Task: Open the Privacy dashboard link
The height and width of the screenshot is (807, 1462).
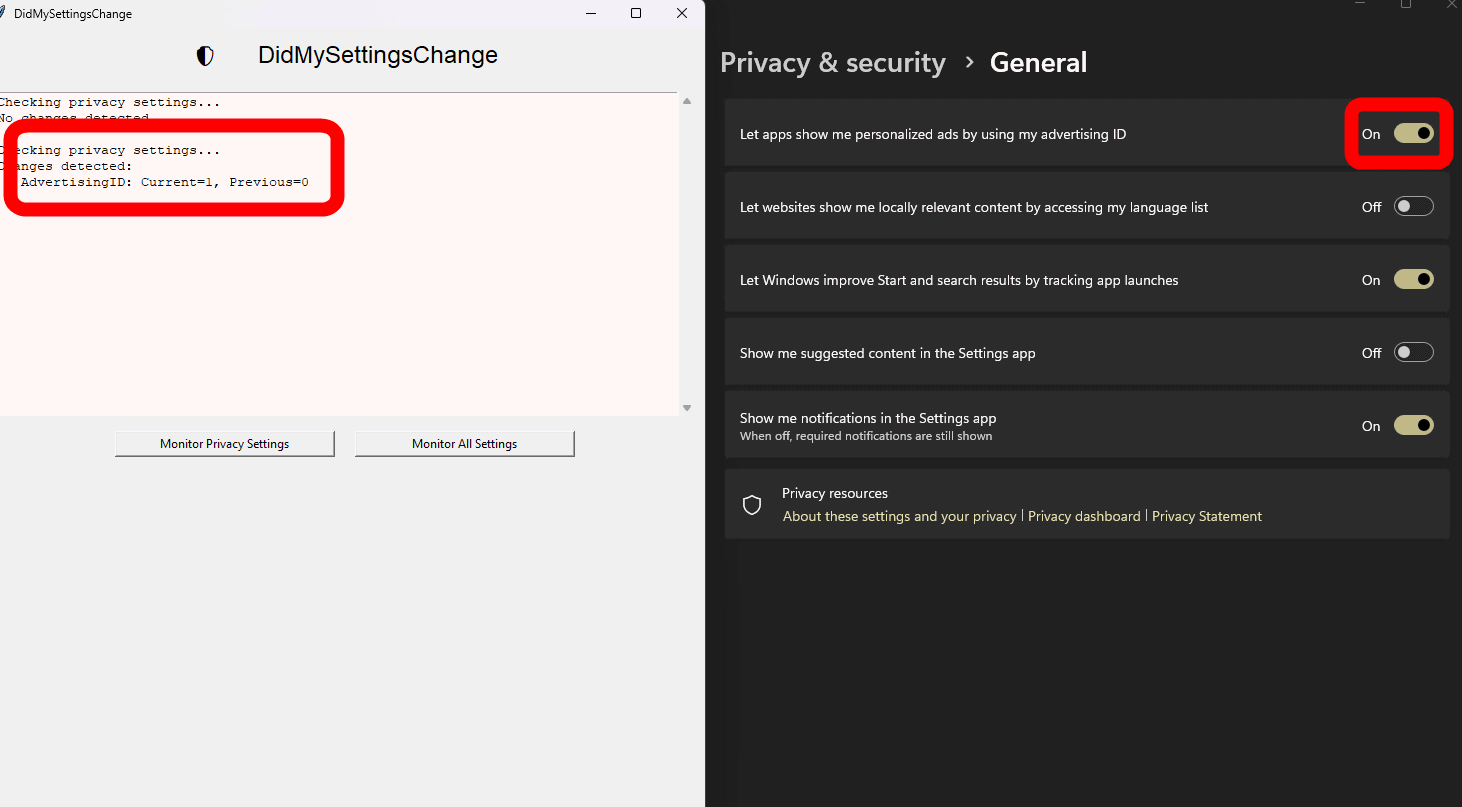Action: [x=1084, y=517]
